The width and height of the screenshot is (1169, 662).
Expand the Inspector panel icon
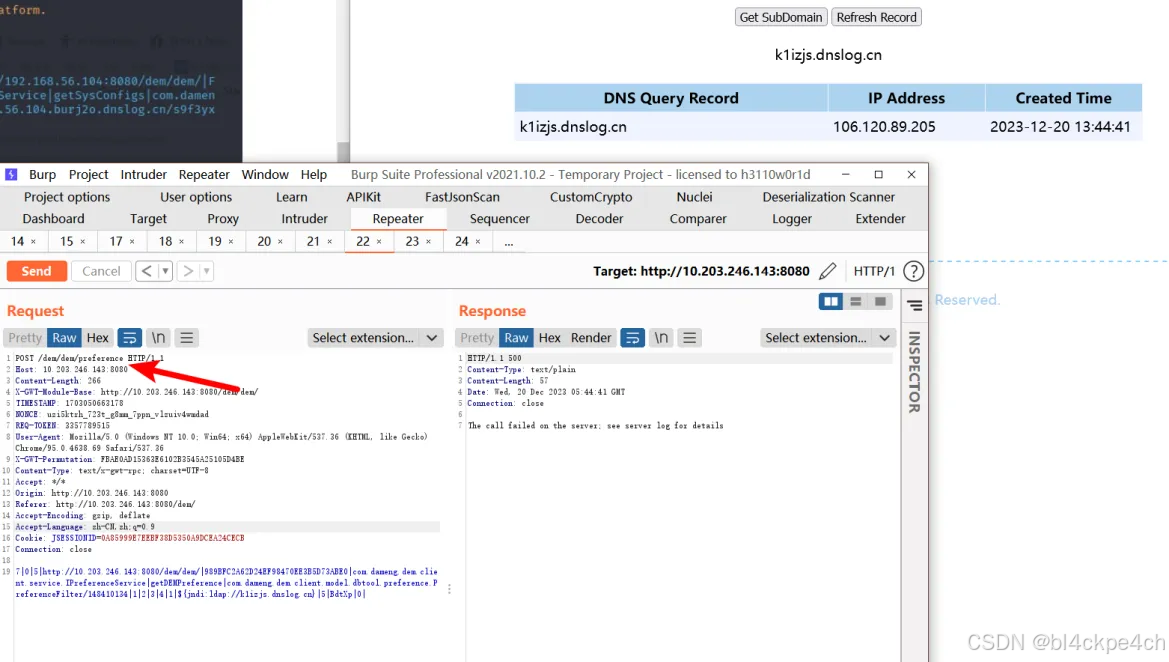(915, 305)
